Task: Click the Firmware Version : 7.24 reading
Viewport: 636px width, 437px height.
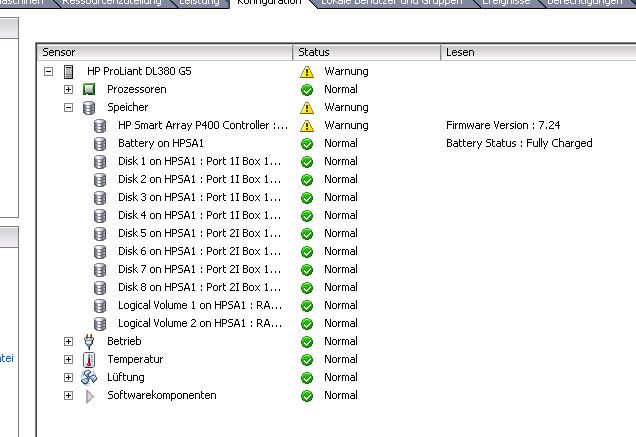Action: [x=503, y=125]
